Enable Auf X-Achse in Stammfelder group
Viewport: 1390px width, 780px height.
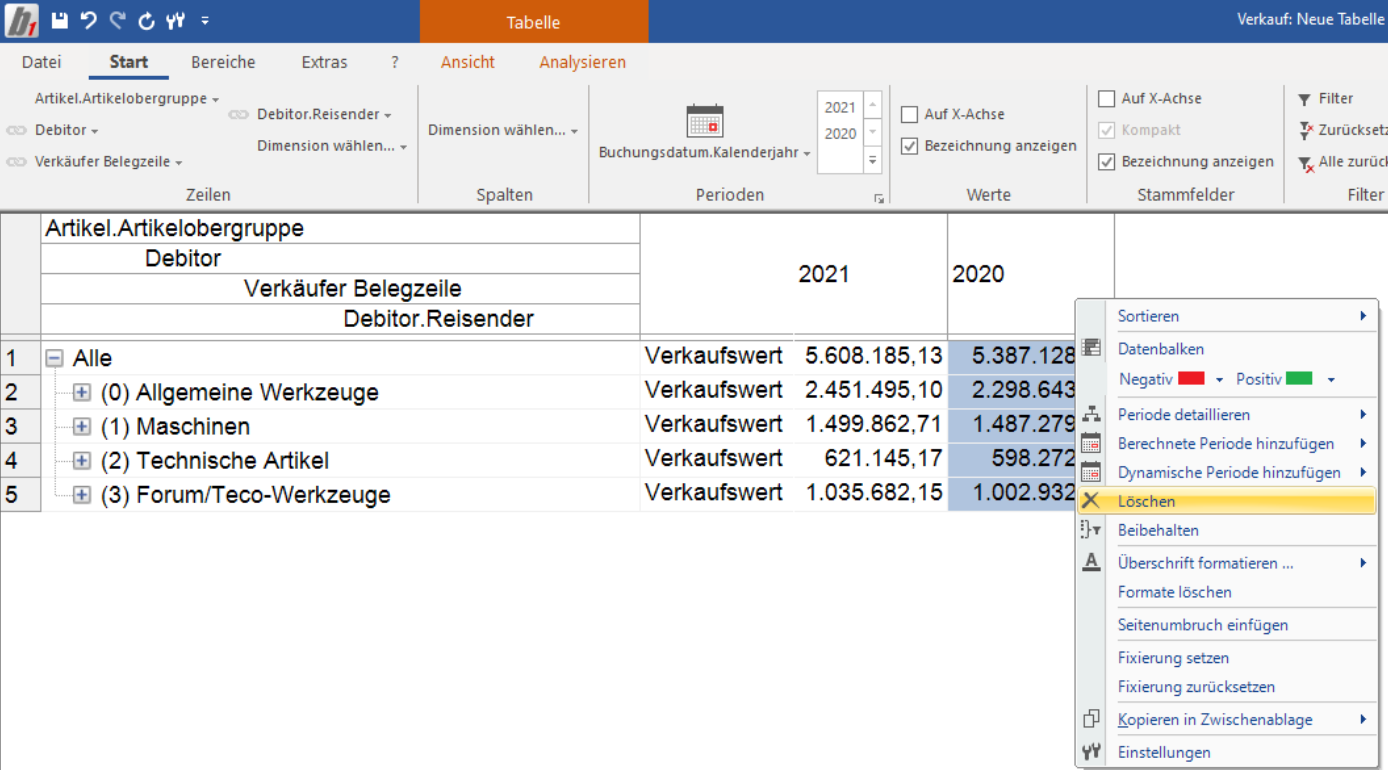(1106, 99)
